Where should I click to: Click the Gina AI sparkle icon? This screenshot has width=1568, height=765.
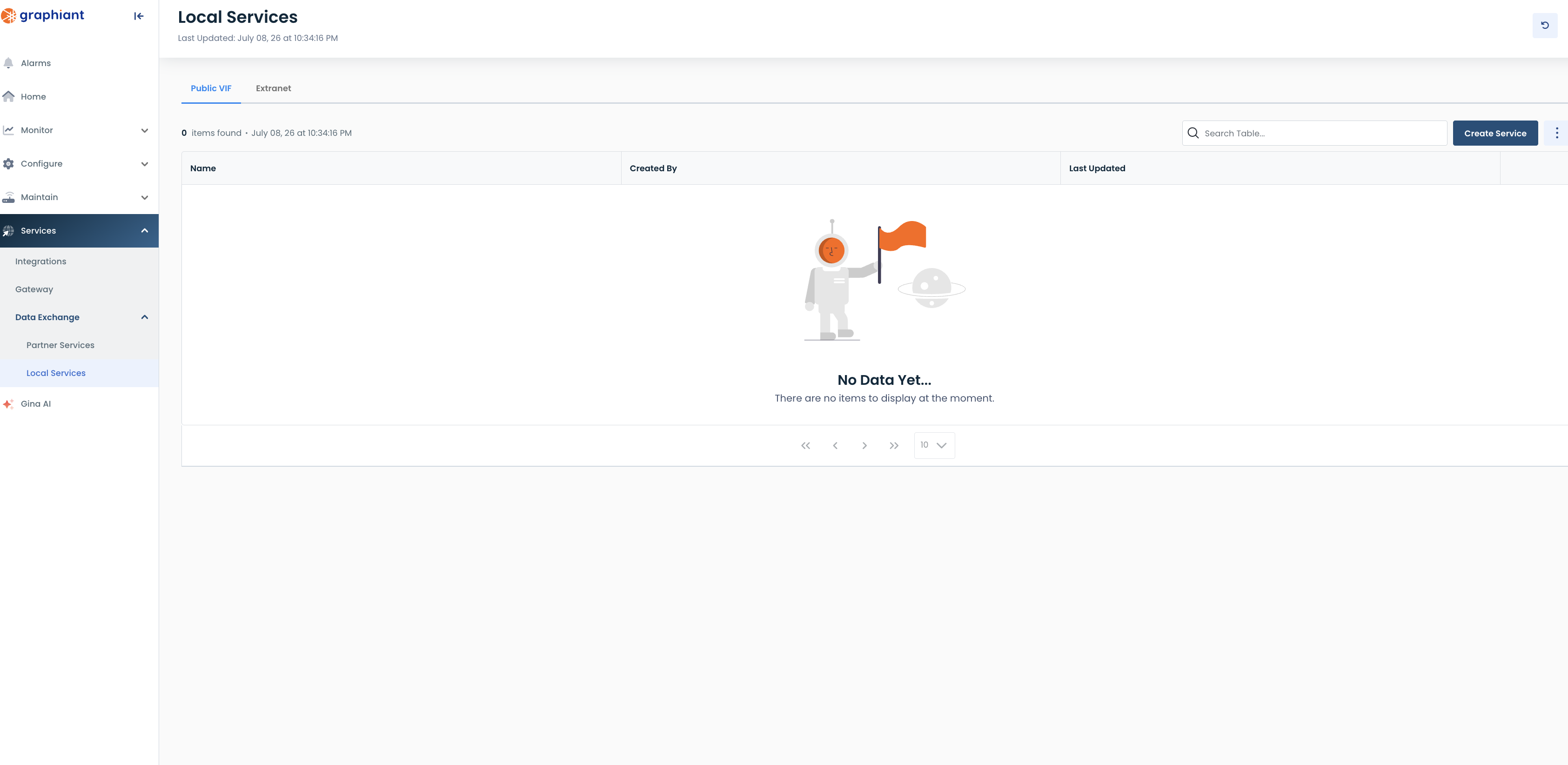pyautogui.click(x=8, y=404)
